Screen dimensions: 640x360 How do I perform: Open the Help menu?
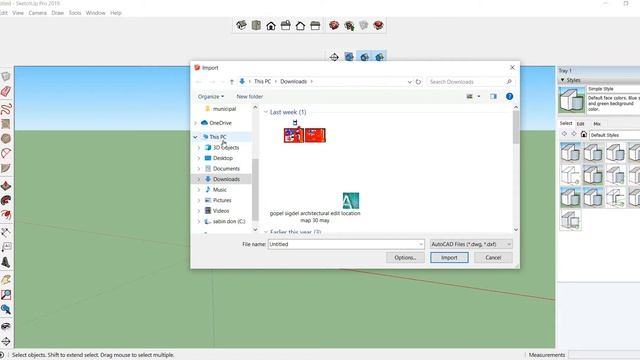pyautogui.click(x=116, y=13)
